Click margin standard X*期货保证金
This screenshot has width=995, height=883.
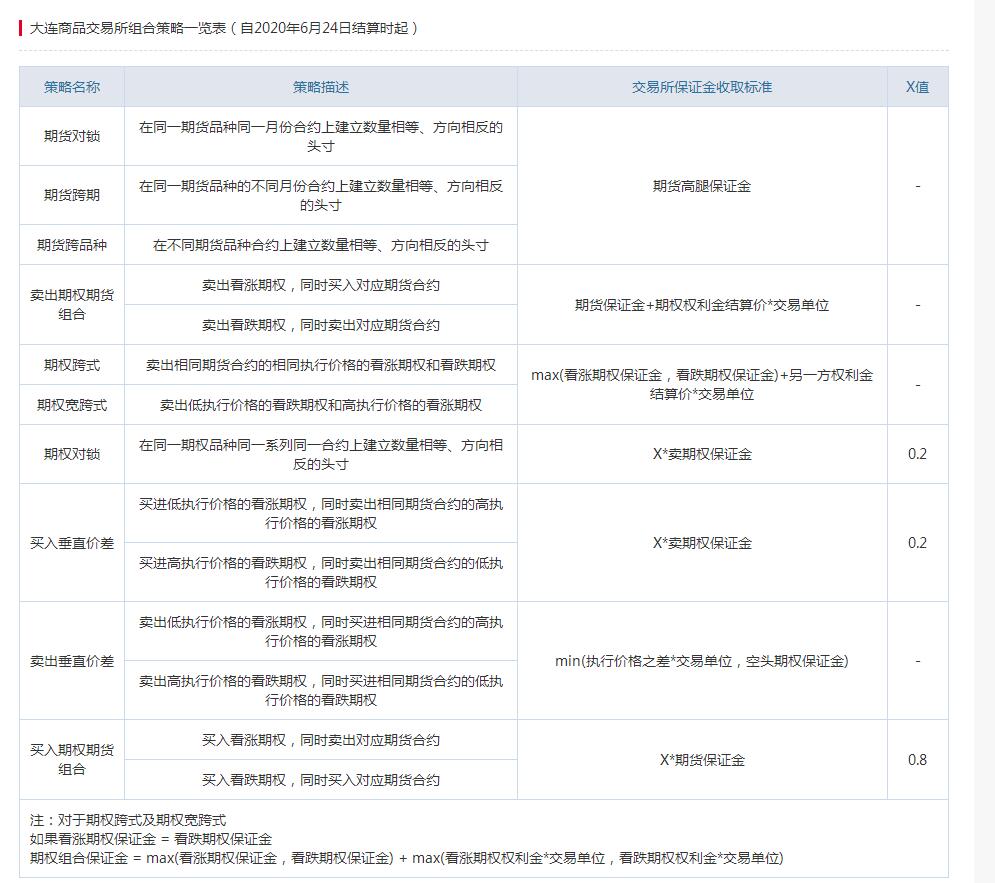[702, 760]
